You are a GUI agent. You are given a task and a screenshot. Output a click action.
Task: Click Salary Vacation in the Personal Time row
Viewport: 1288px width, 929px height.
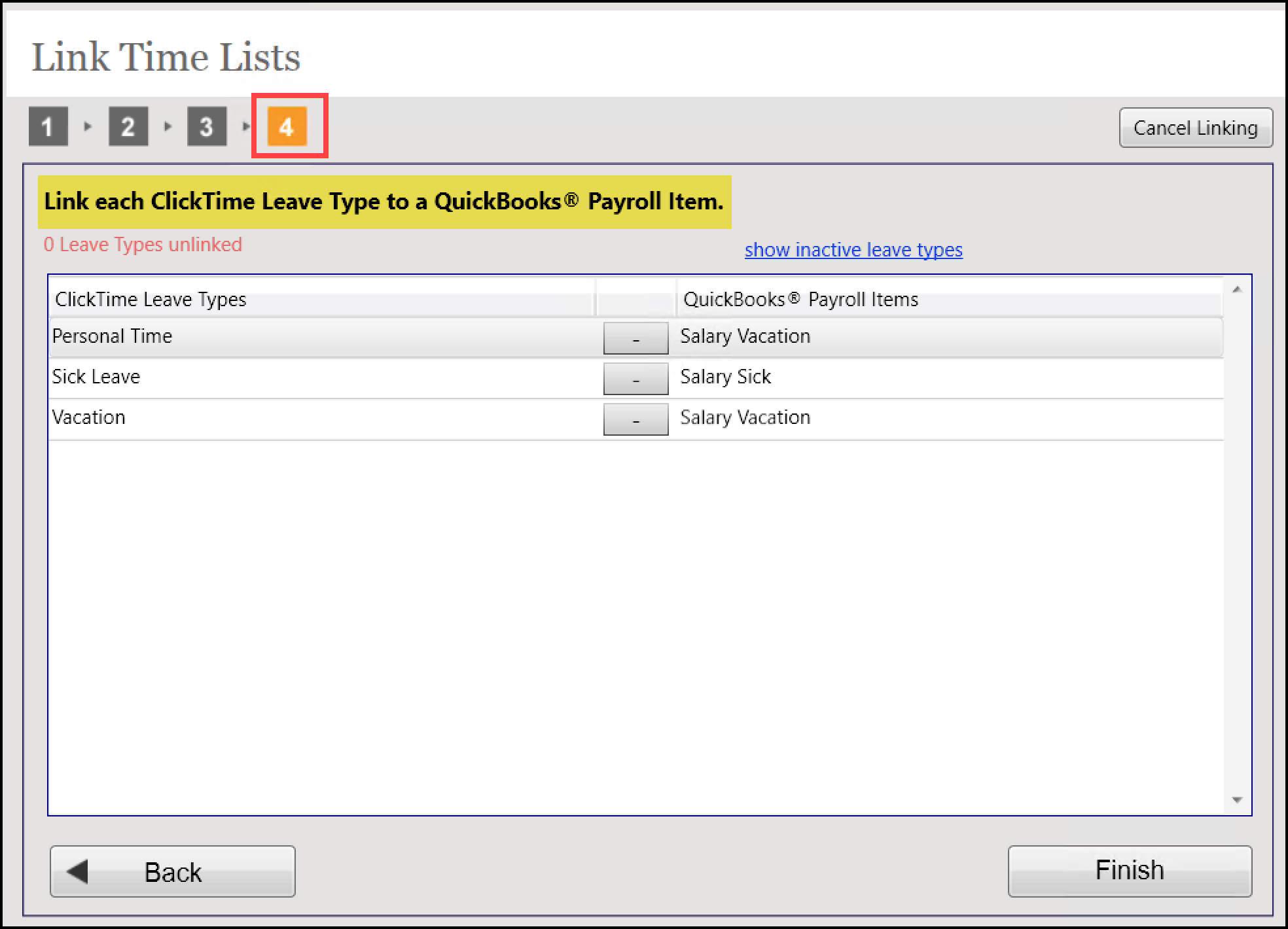745,336
